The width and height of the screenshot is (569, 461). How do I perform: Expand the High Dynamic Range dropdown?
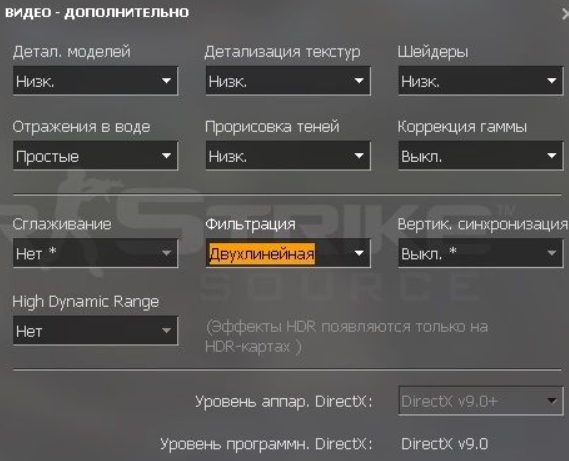tap(95, 330)
